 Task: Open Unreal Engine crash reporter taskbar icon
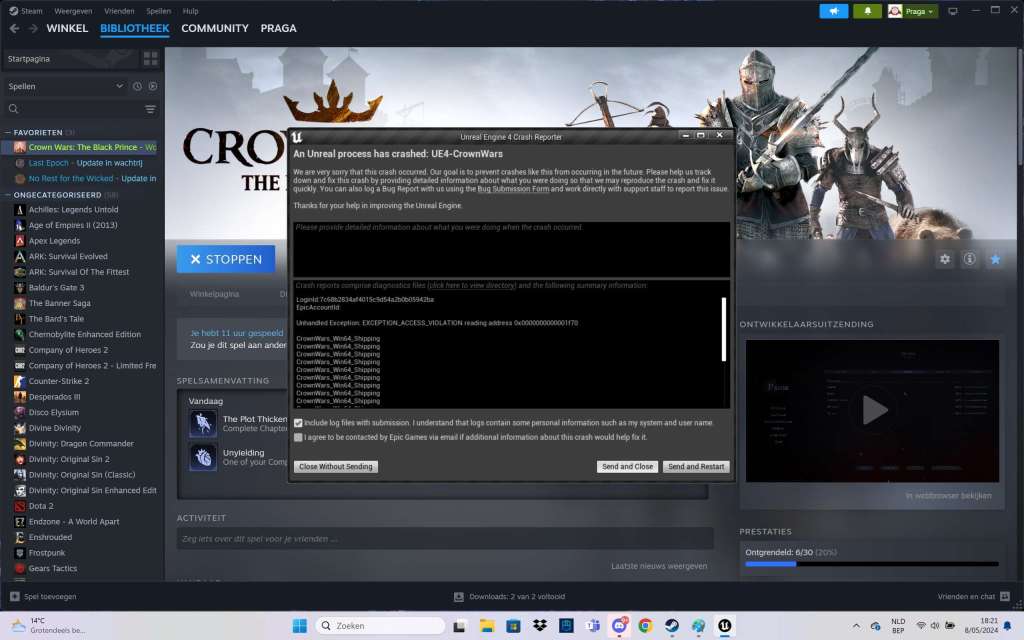[724, 626]
